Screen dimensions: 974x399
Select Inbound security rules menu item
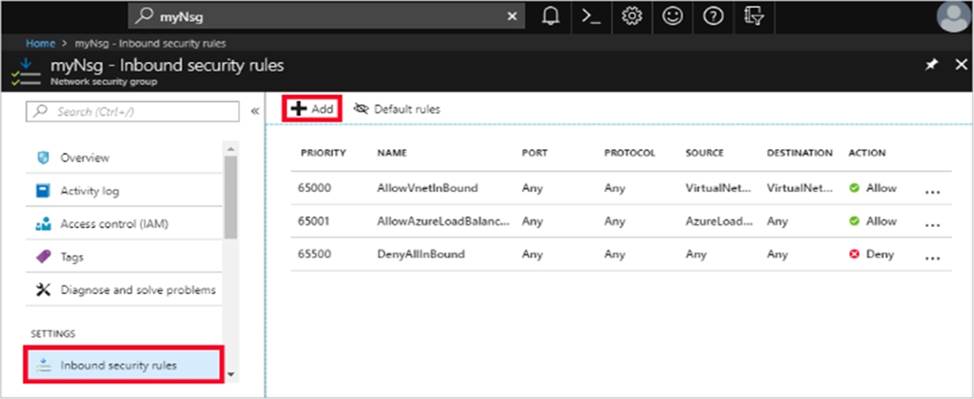pyautogui.click(x=124, y=365)
